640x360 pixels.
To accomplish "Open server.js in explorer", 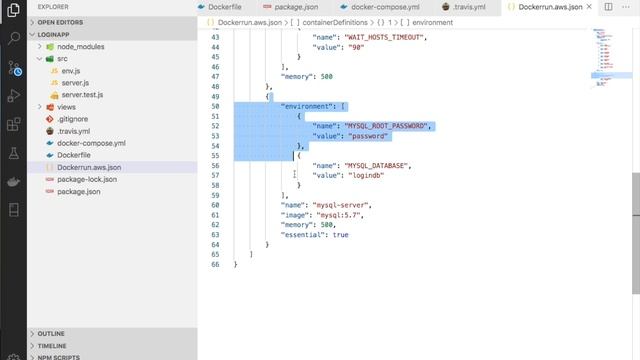I will click(75, 83).
